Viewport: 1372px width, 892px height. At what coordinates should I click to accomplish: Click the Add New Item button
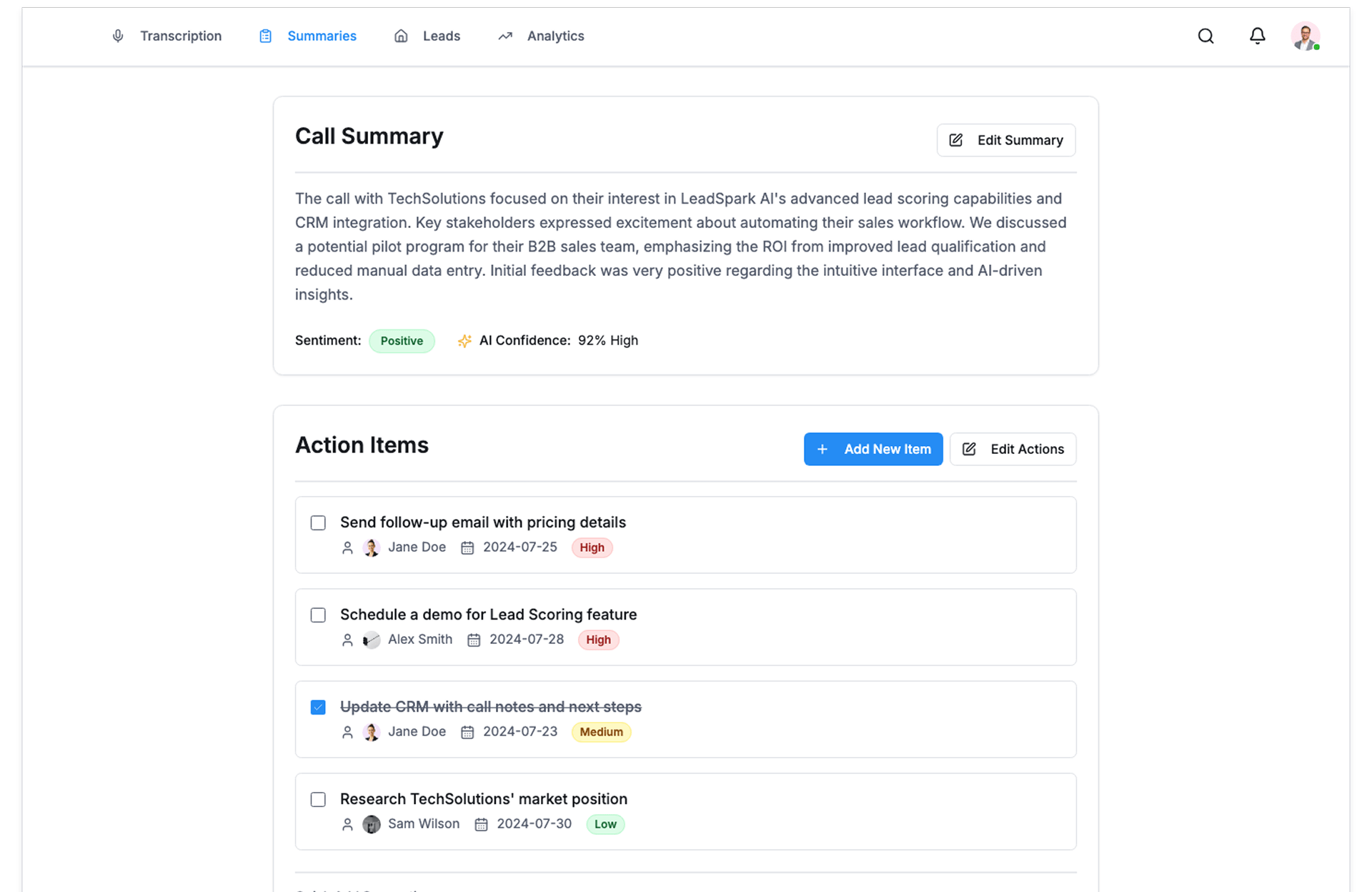tap(873, 449)
